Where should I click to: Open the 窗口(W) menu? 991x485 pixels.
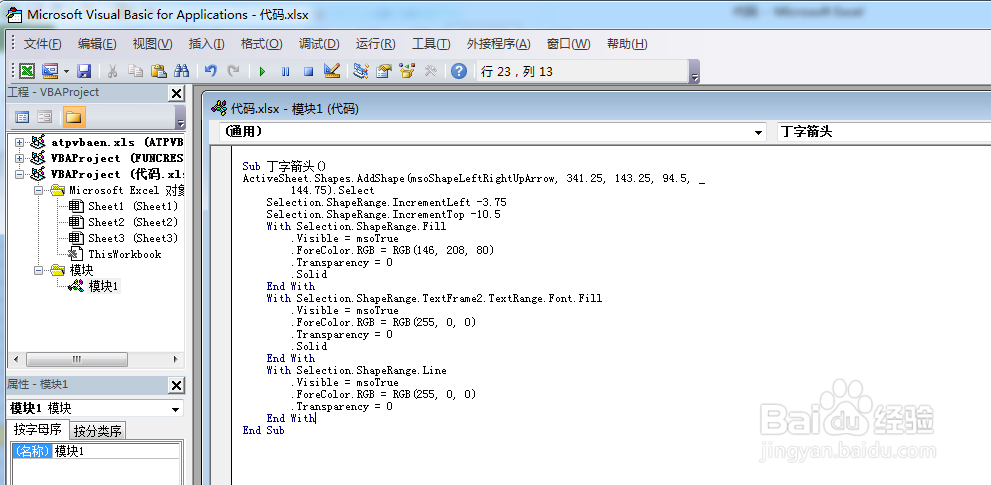(x=569, y=44)
